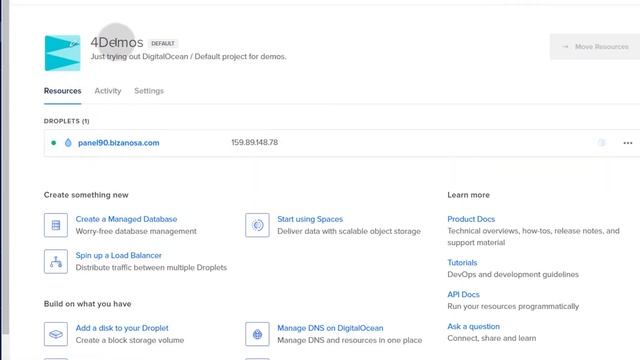The width and height of the screenshot is (640, 360).
Task: Open the more options menu for panel90 droplet
Action: 628,143
